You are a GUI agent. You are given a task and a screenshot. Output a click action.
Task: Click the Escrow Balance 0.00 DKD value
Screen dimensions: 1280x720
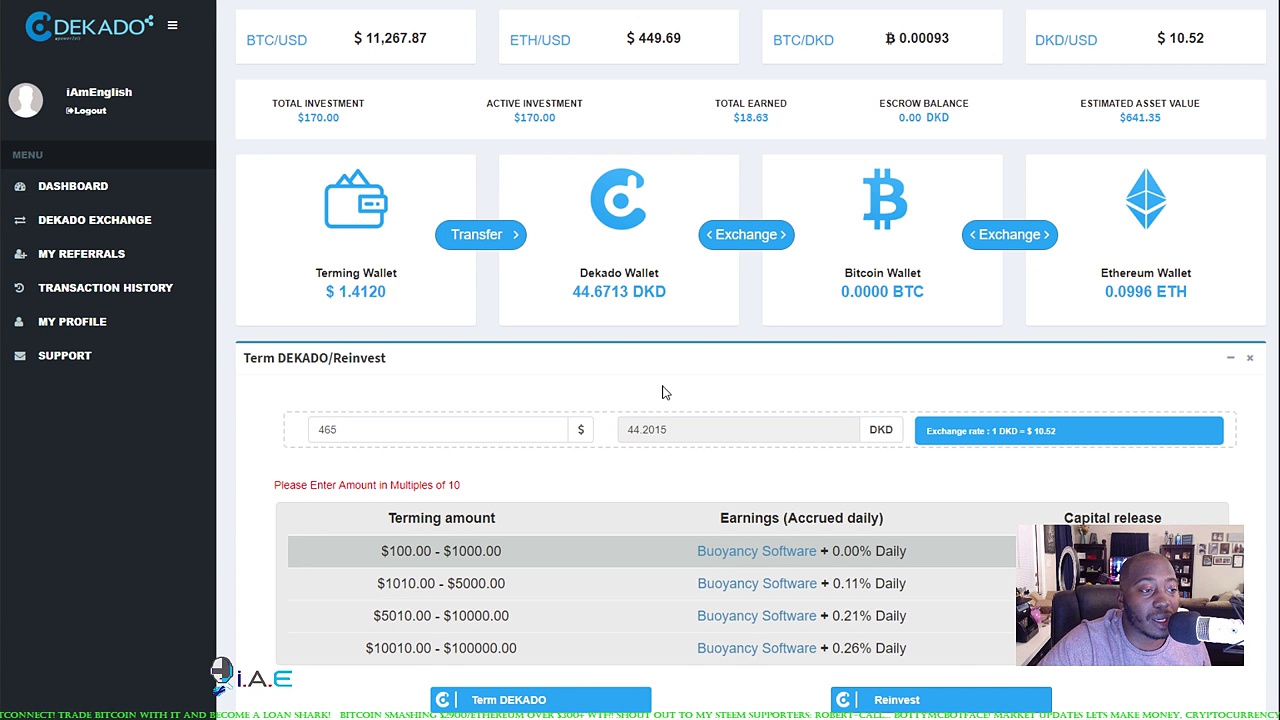(x=923, y=118)
